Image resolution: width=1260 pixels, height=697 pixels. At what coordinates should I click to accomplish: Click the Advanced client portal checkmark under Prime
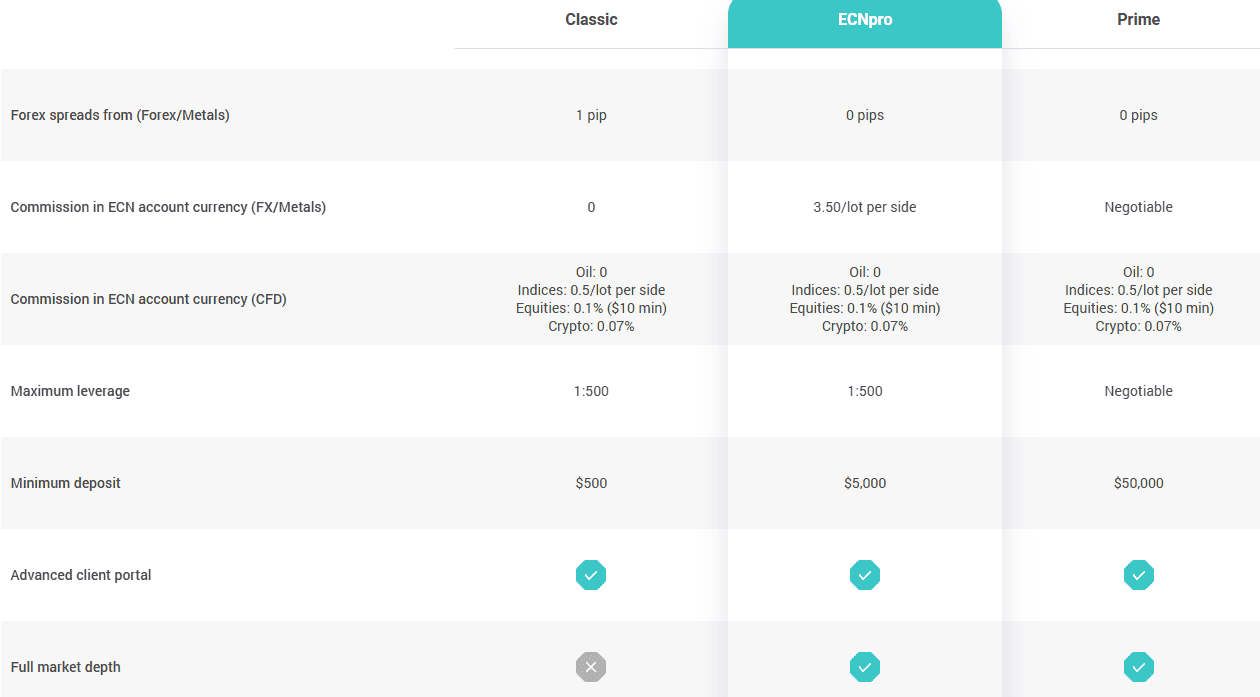(1138, 575)
